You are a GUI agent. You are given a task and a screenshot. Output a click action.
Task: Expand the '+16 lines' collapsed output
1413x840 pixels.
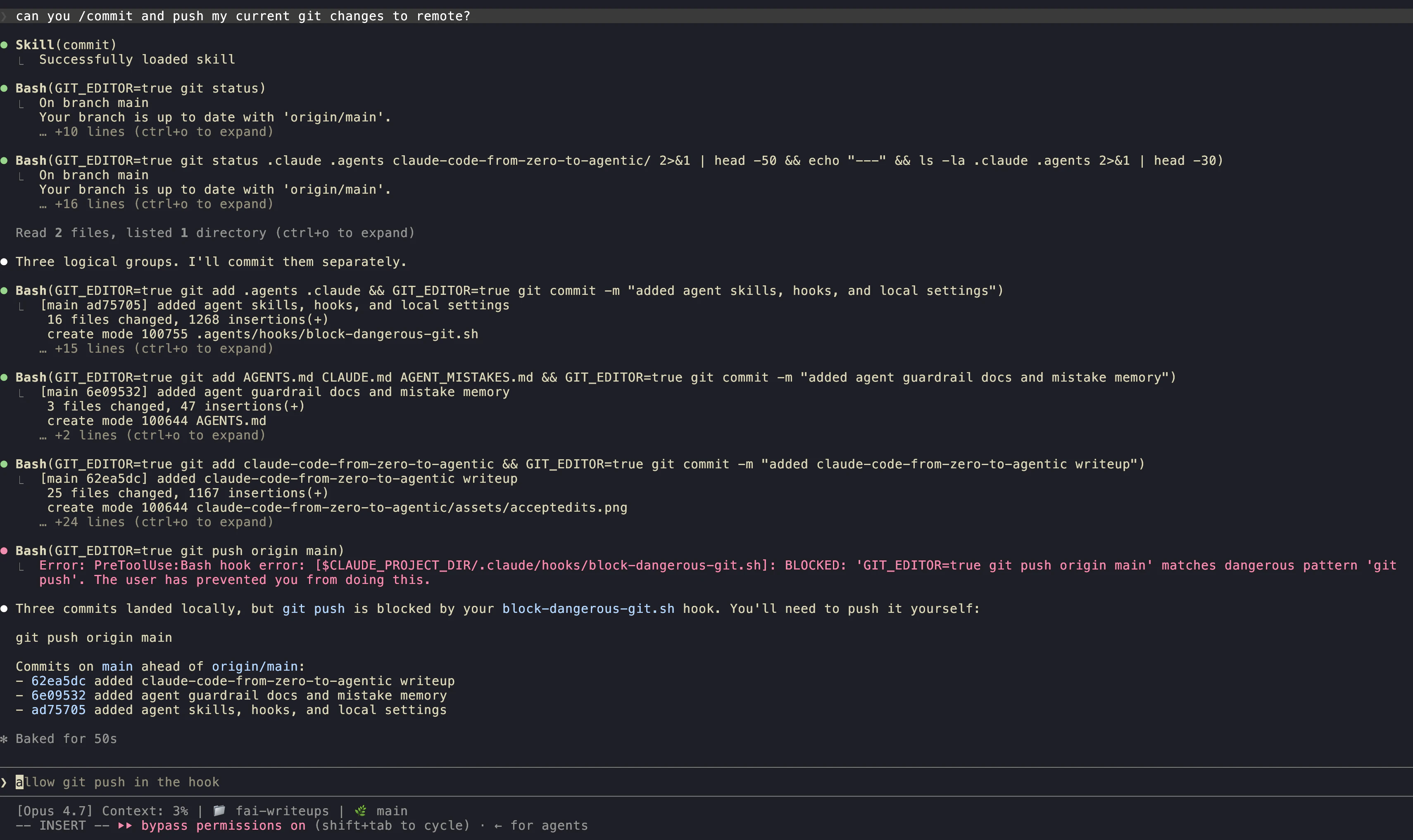coord(157,204)
